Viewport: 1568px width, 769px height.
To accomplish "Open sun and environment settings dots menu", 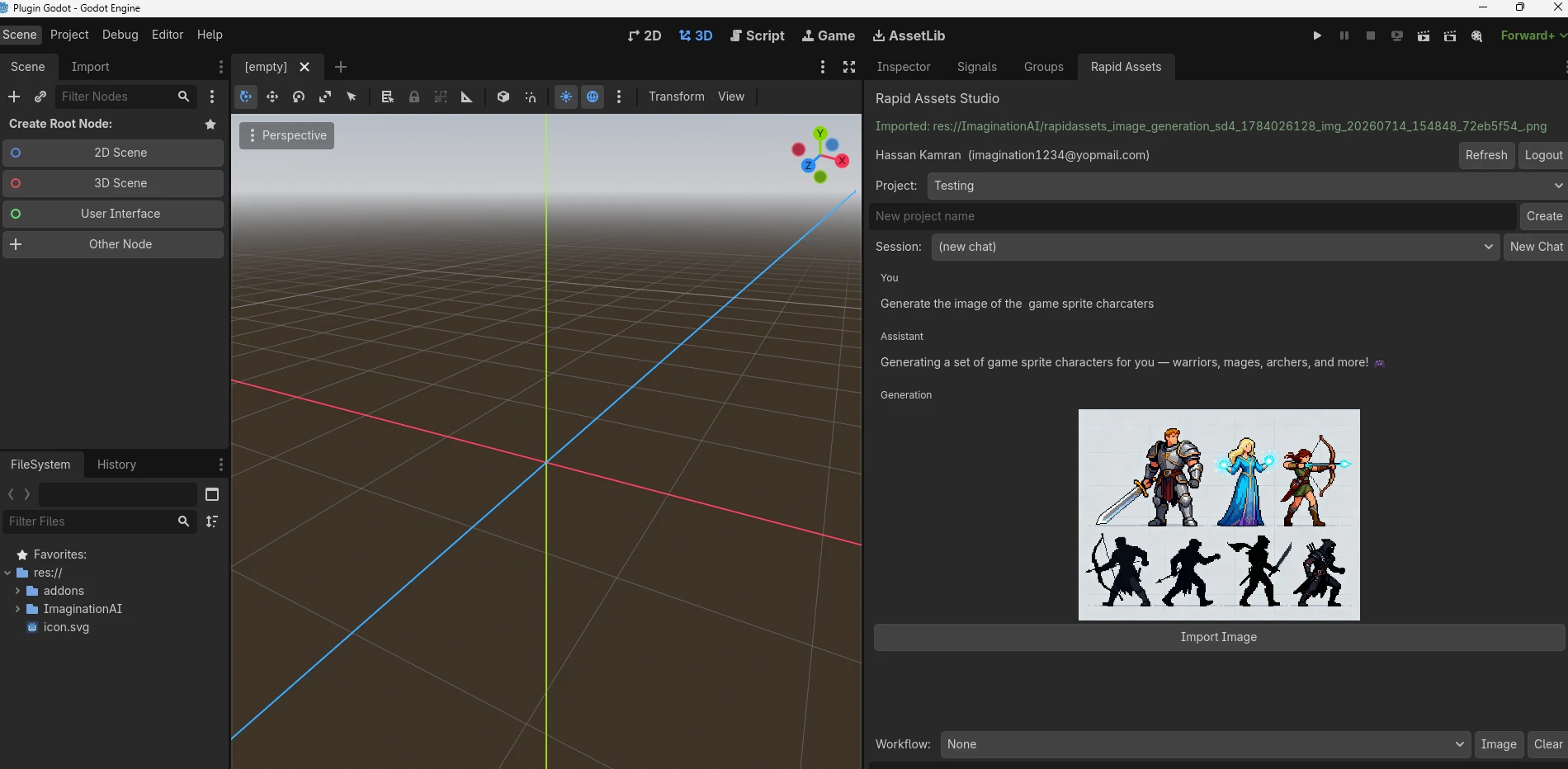I will tap(619, 97).
